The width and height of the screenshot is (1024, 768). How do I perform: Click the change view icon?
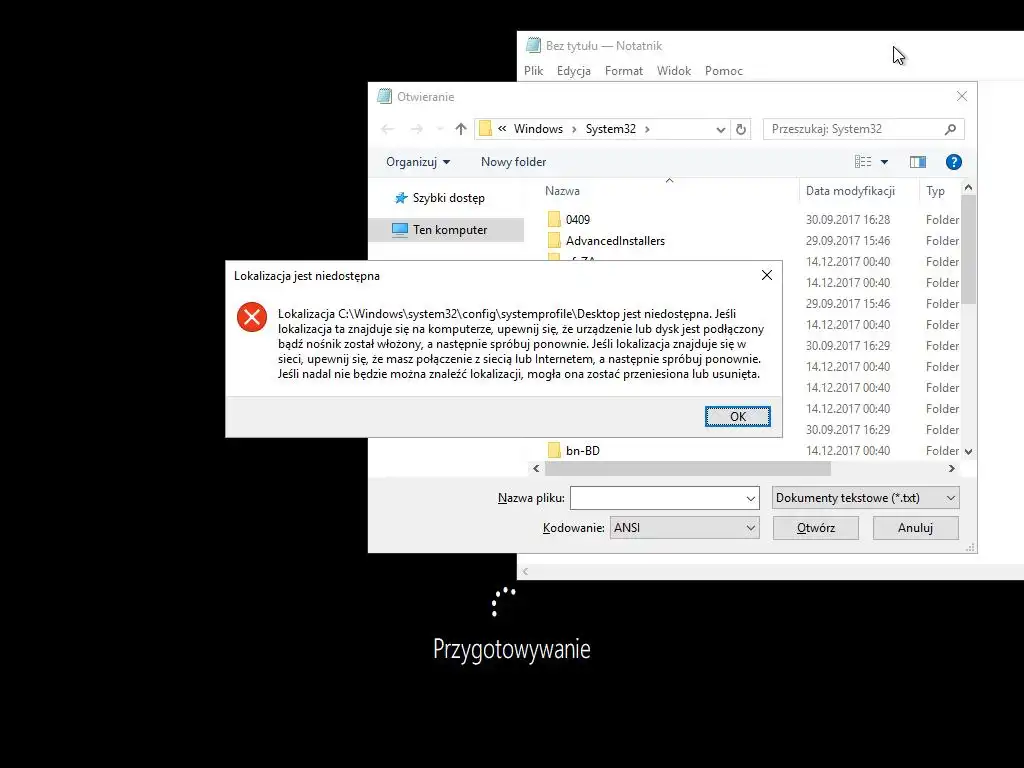863,162
